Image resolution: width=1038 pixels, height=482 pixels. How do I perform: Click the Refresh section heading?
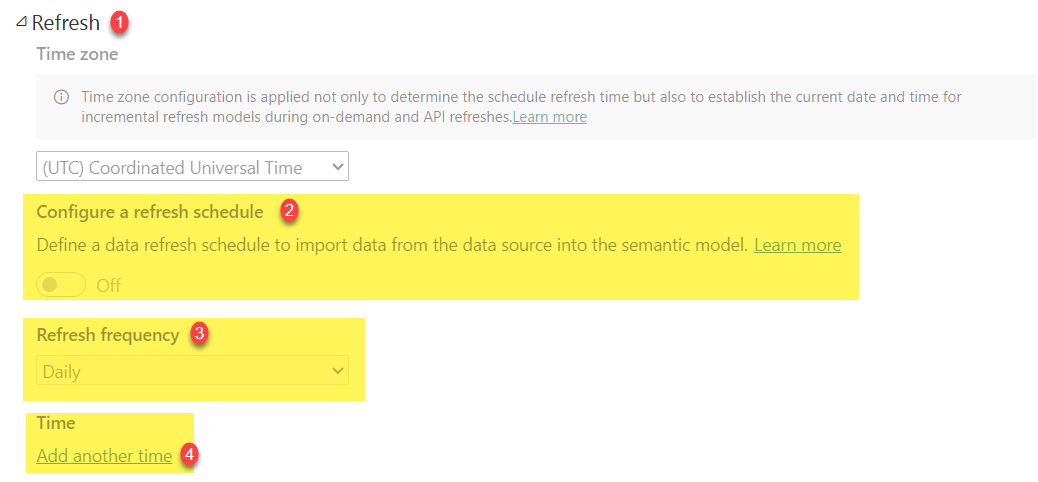coord(66,23)
